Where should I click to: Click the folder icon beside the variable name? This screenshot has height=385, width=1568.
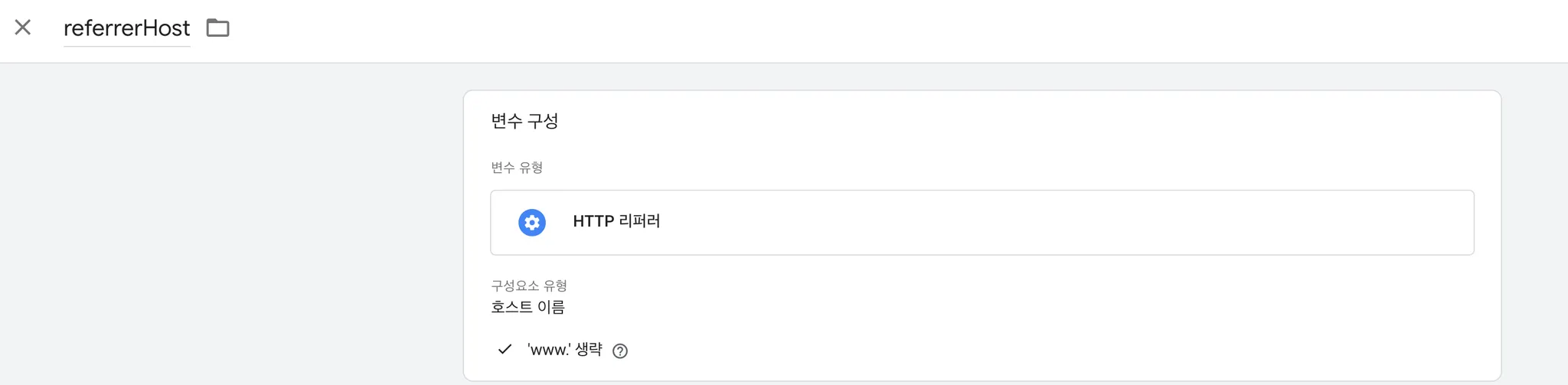pyautogui.click(x=218, y=28)
